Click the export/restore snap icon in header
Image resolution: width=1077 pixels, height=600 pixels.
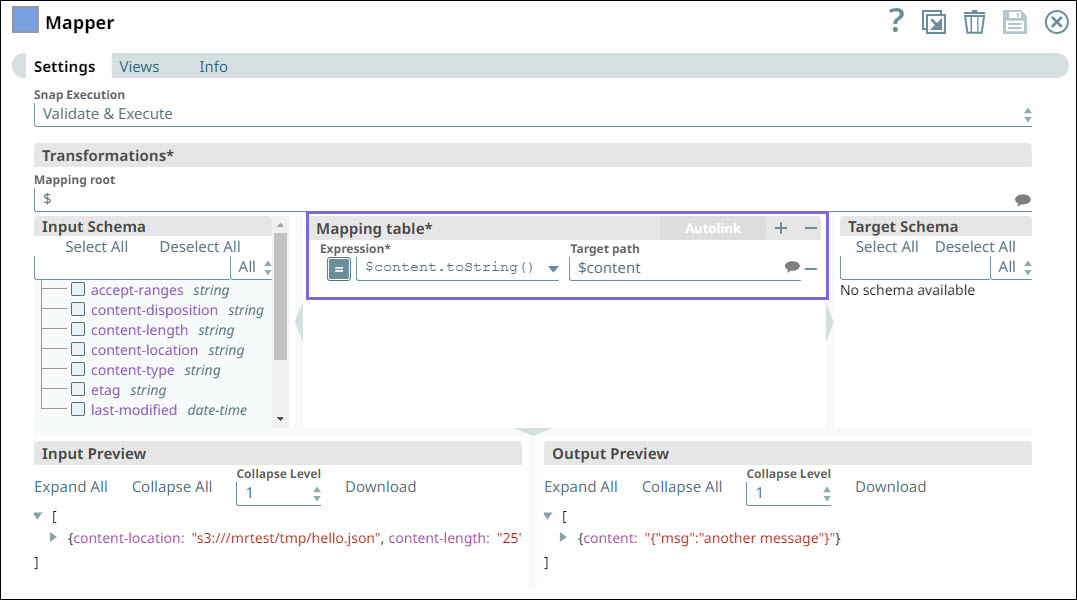click(934, 22)
